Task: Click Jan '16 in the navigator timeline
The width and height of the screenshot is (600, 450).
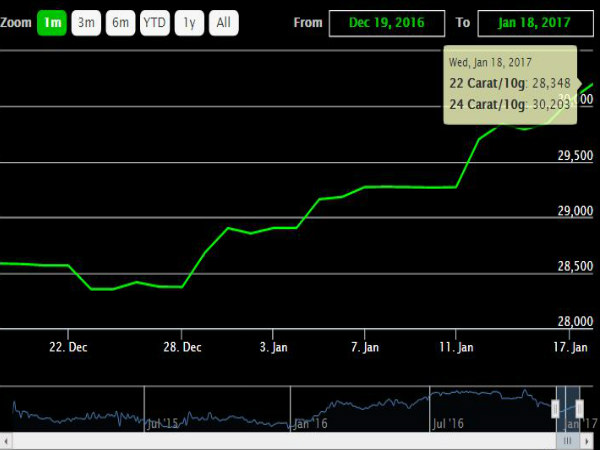Action: click(x=308, y=424)
